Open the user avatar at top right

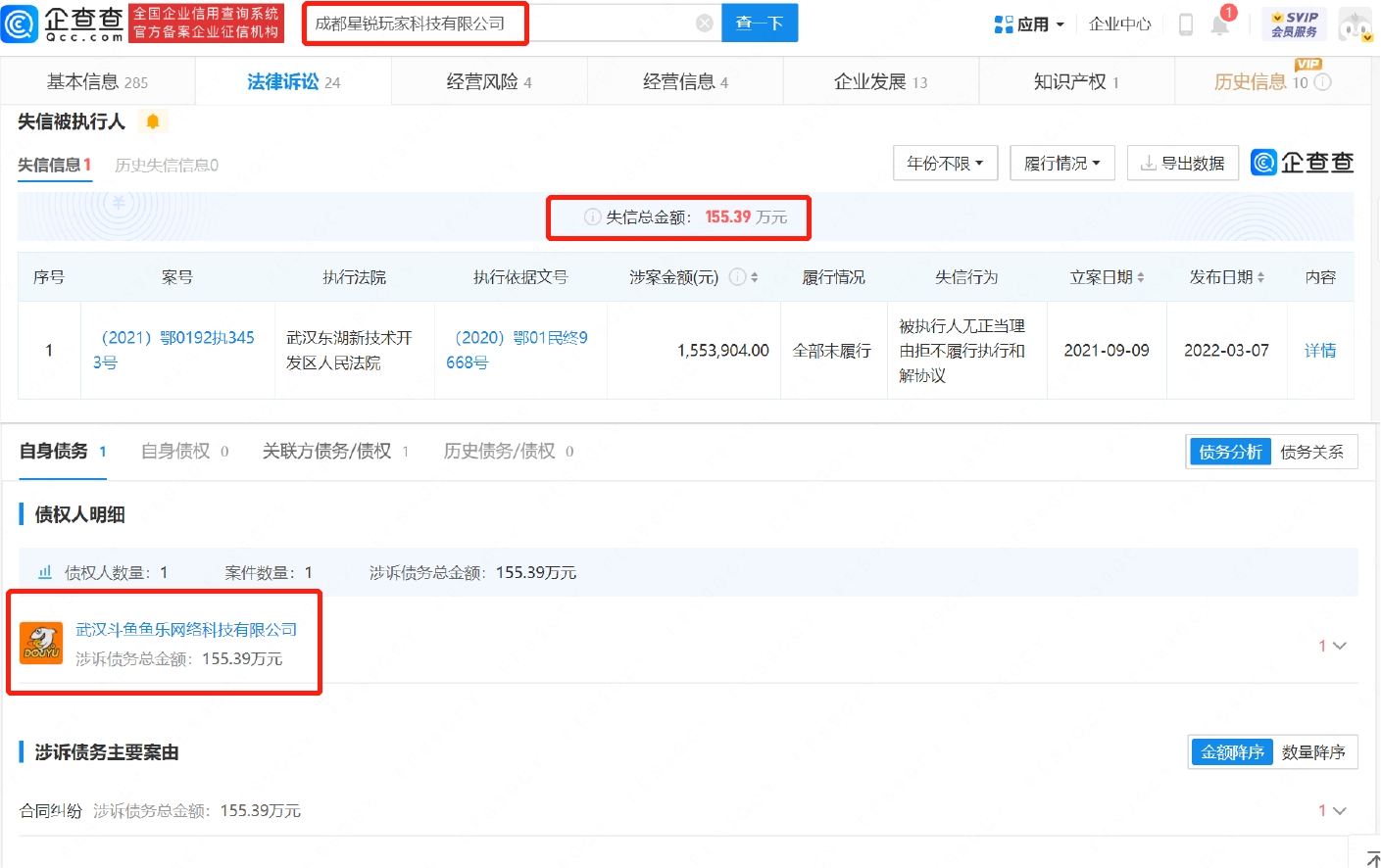[1356, 24]
